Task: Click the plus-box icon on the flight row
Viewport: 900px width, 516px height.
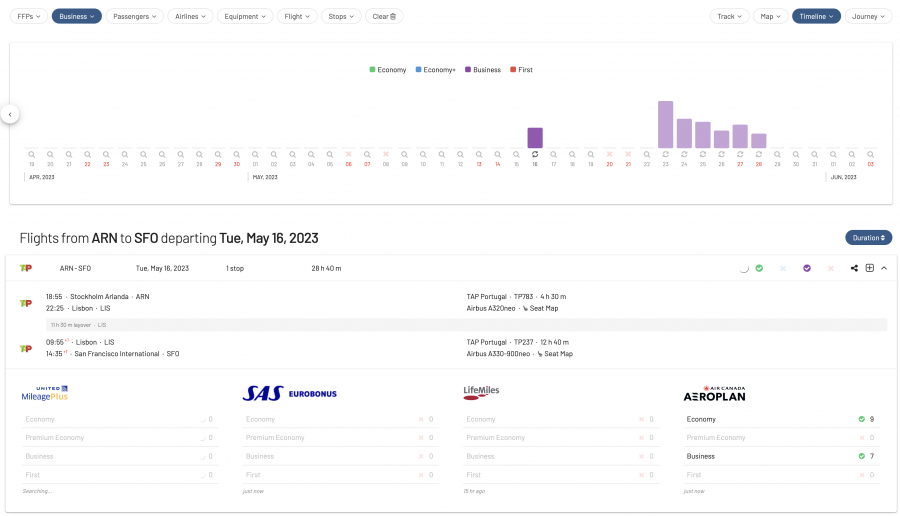Action: tap(869, 268)
